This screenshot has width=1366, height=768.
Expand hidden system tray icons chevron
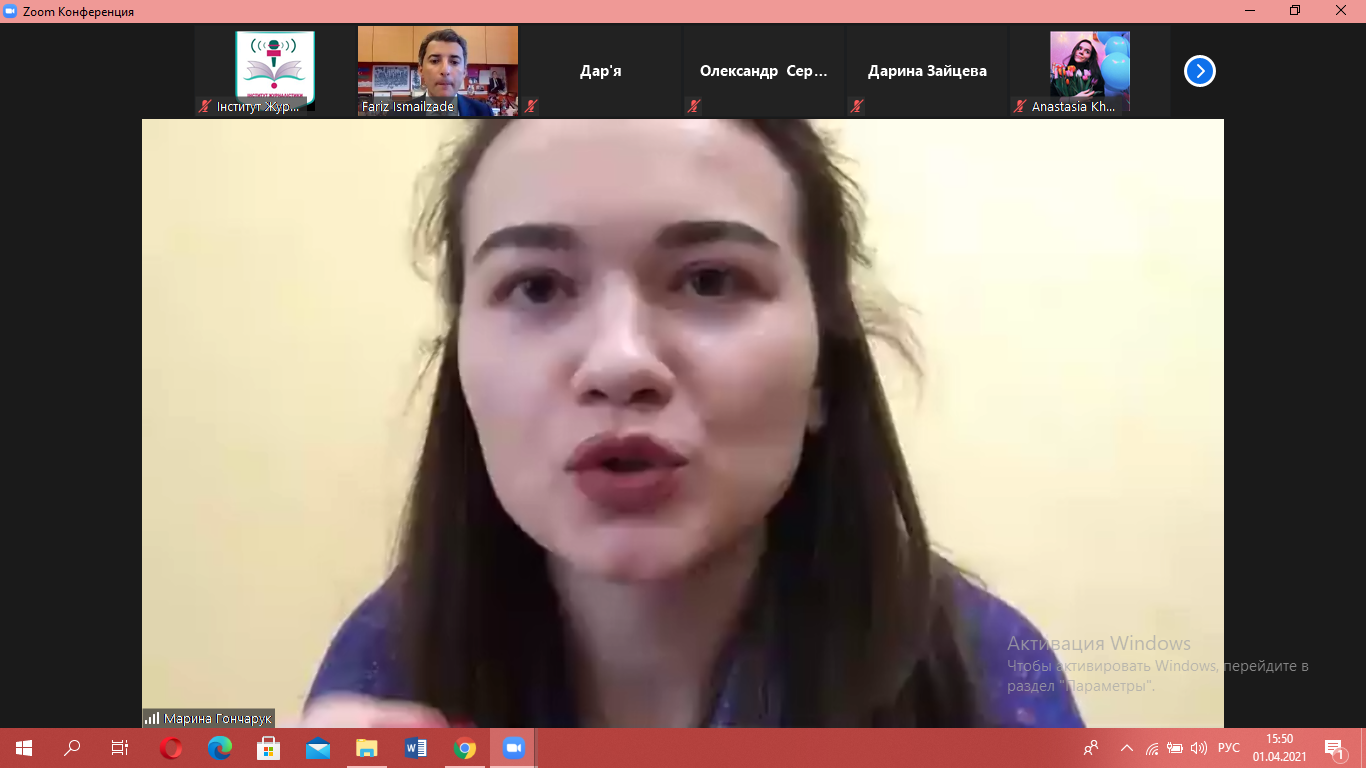pyautogui.click(x=1127, y=748)
